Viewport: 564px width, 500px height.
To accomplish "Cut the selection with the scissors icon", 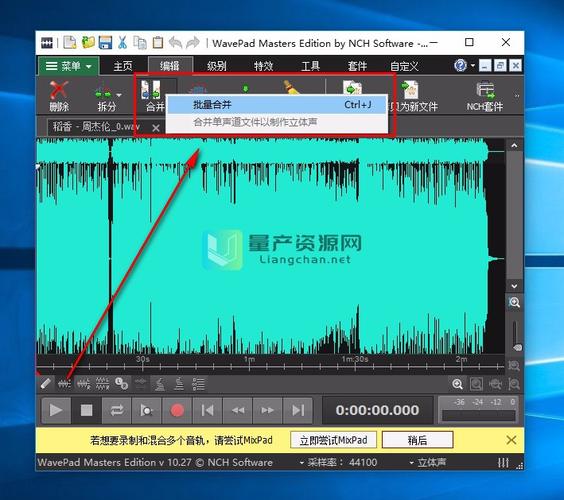I will (122, 43).
